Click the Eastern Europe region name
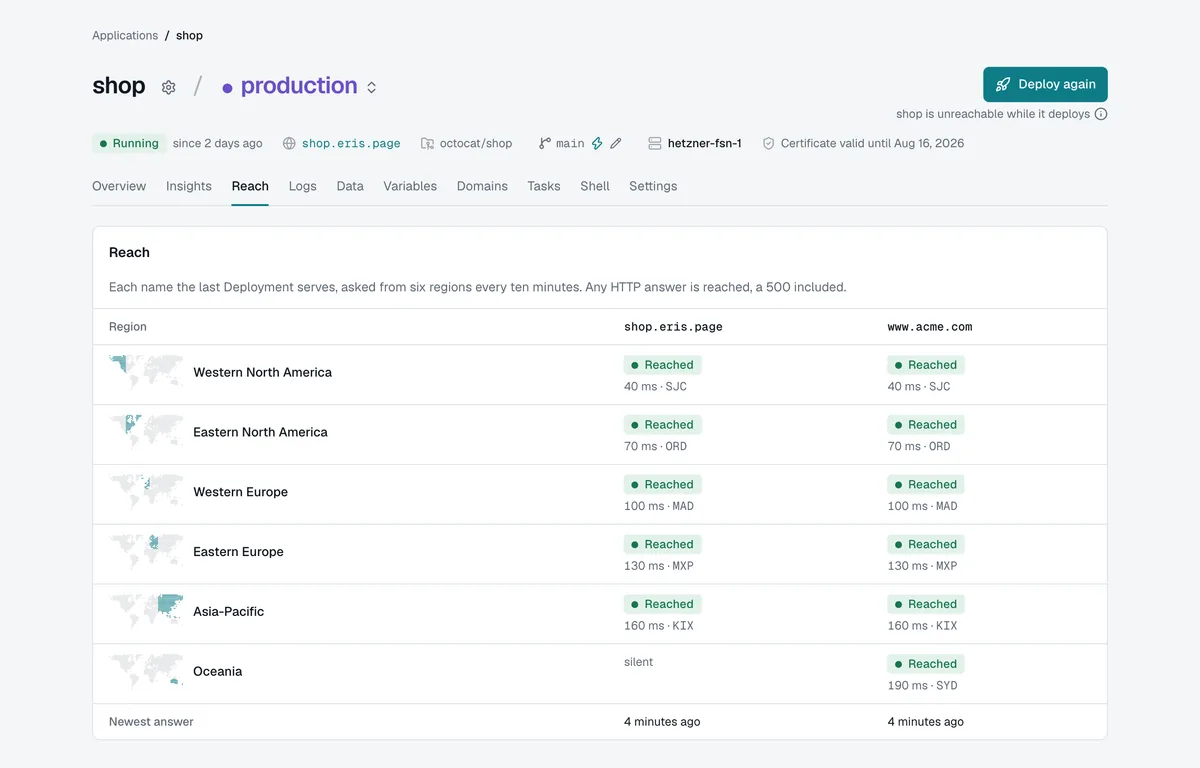Screen dimensions: 1200x768 click(238, 552)
